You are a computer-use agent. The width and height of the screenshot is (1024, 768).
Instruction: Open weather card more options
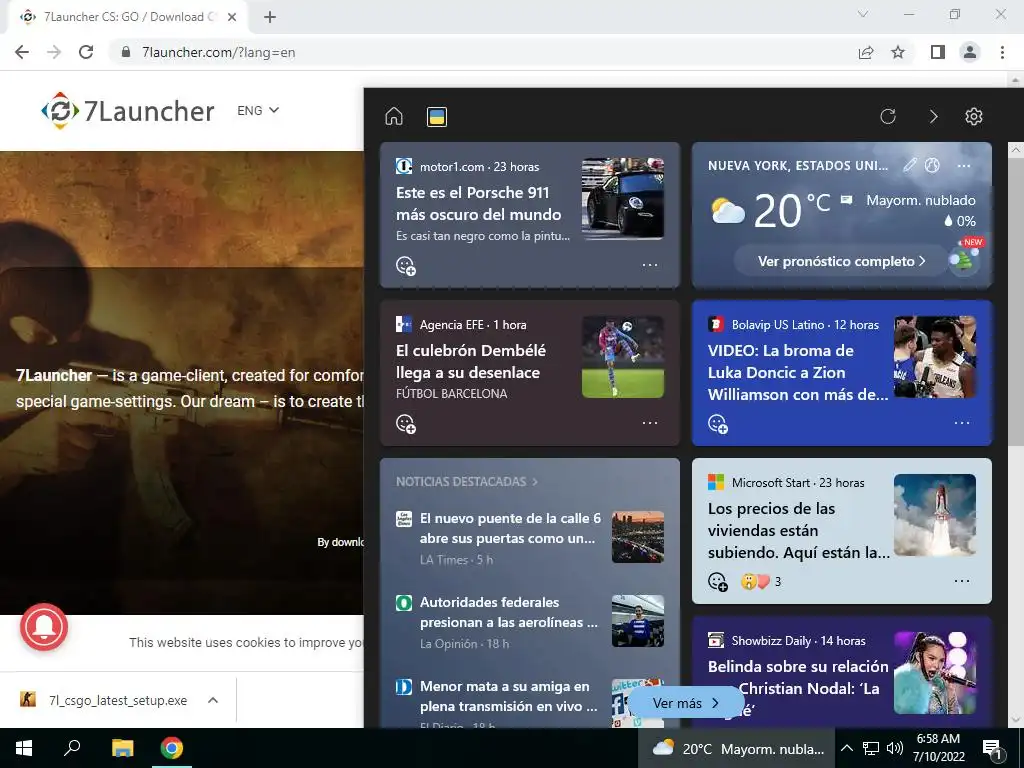[963, 166]
